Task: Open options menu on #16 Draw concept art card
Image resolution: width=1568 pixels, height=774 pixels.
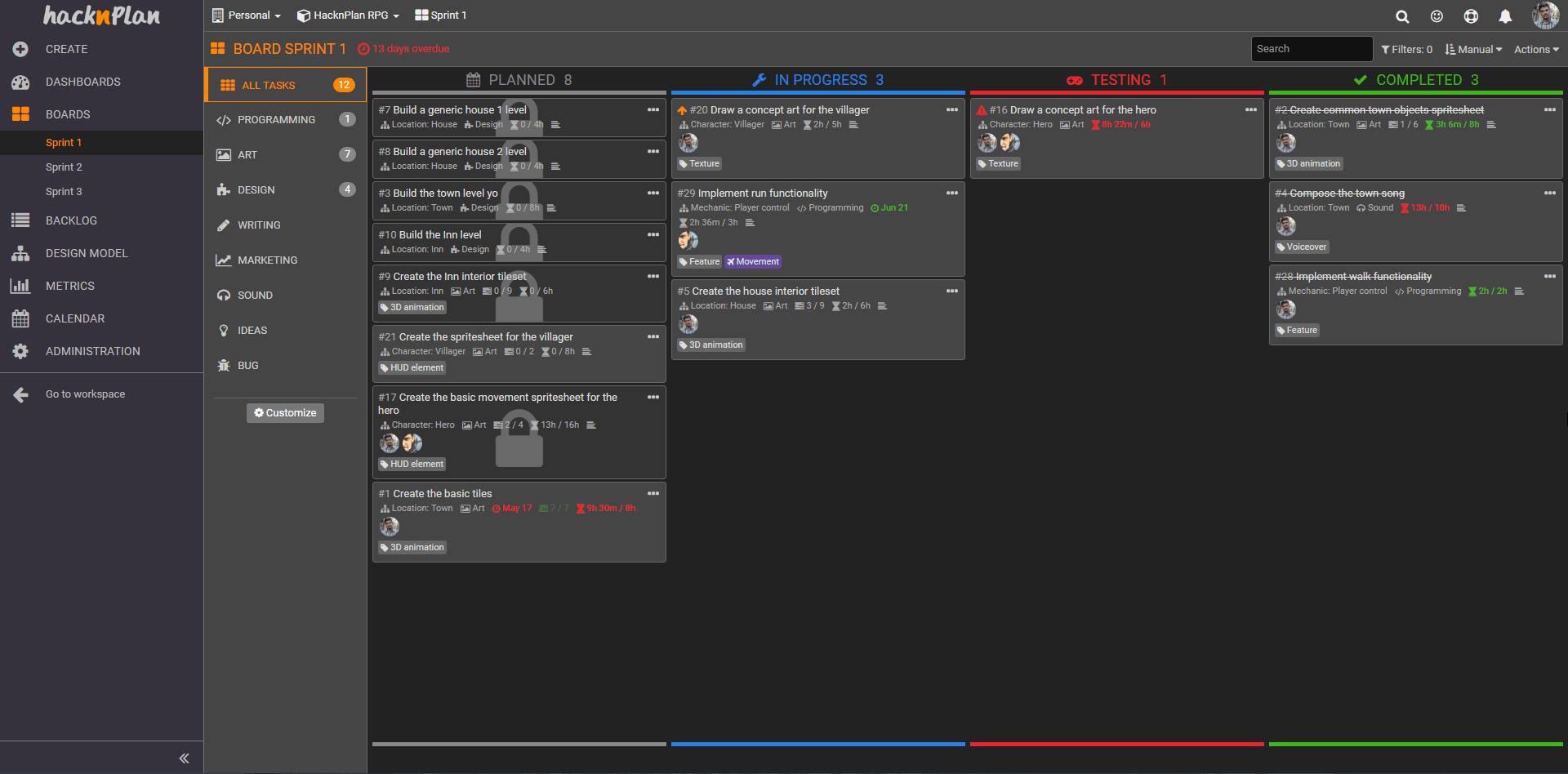Action: click(1251, 109)
